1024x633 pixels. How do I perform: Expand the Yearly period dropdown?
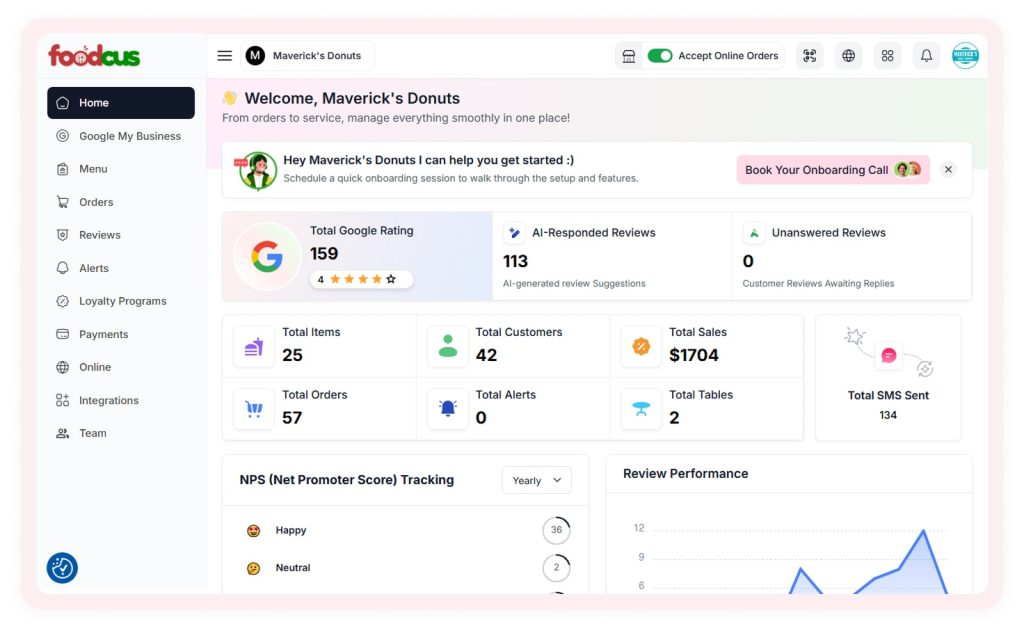[536, 480]
